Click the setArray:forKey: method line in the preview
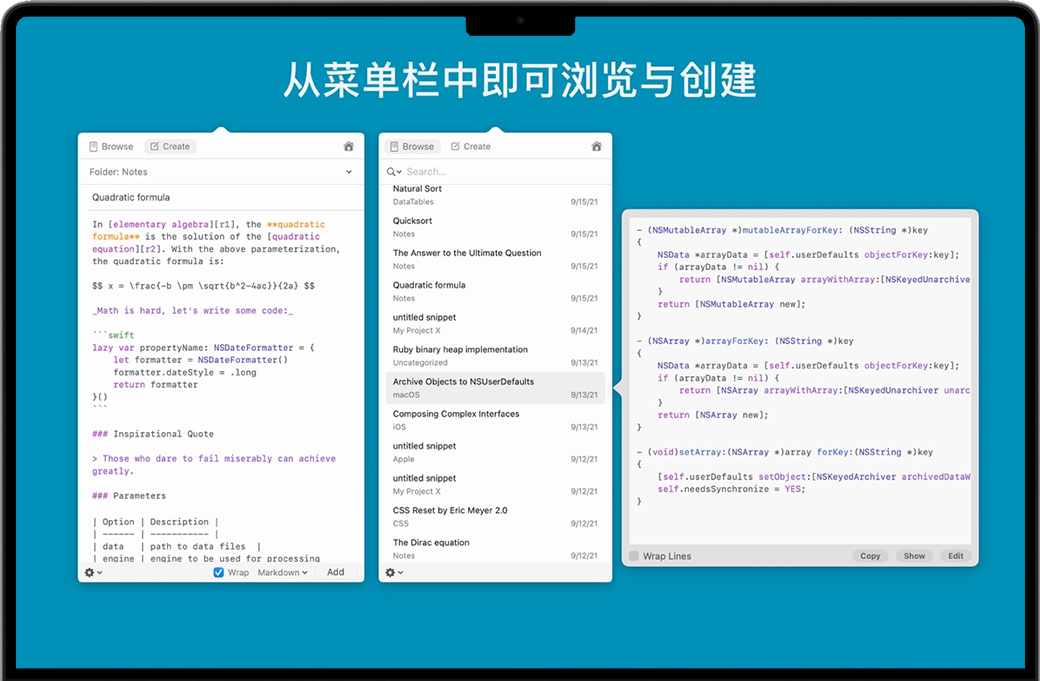The height and width of the screenshot is (681, 1040). click(785, 452)
